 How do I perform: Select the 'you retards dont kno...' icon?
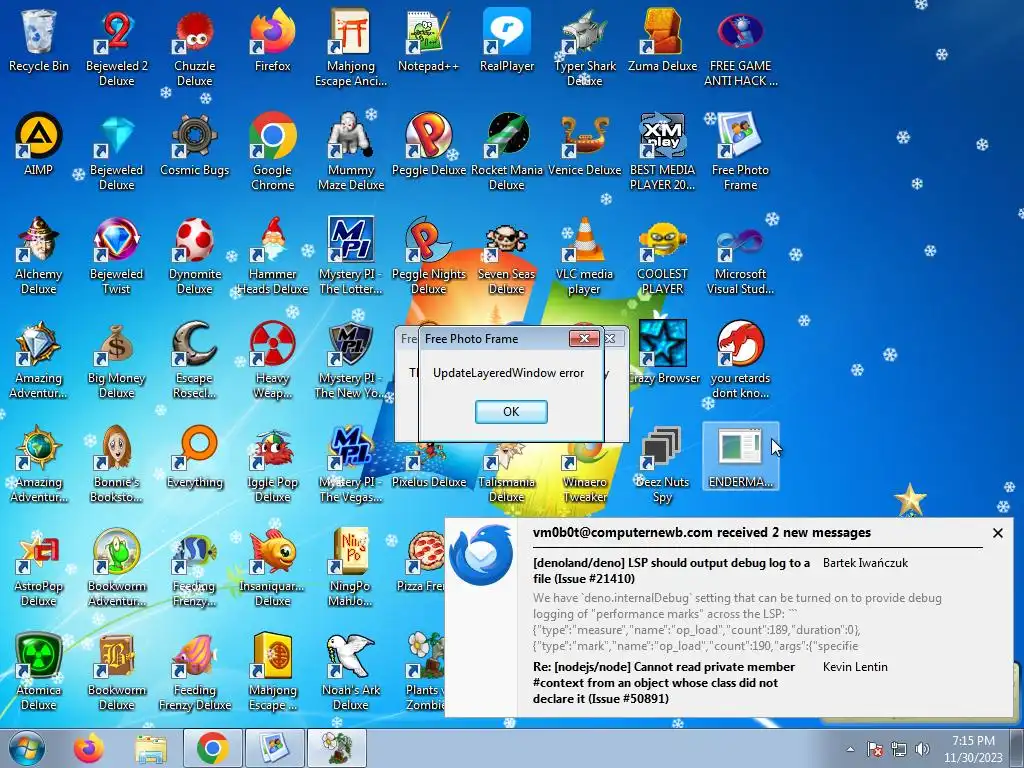[x=741, y=360]
